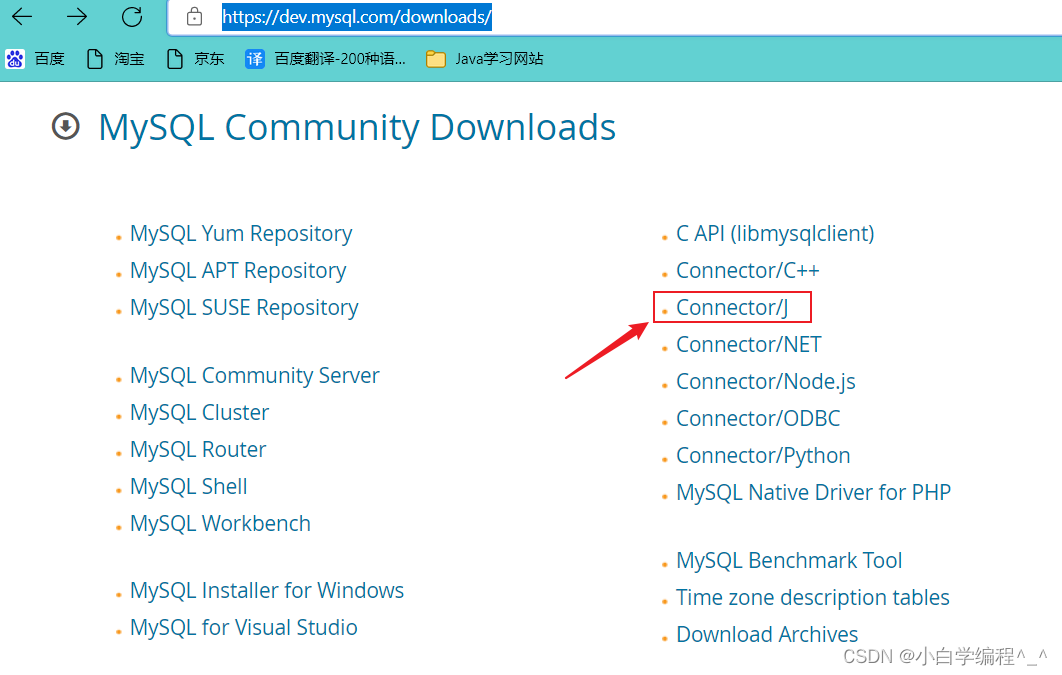Open MySQL Community Server link
Screen dimensions: 1062x675
255,375
